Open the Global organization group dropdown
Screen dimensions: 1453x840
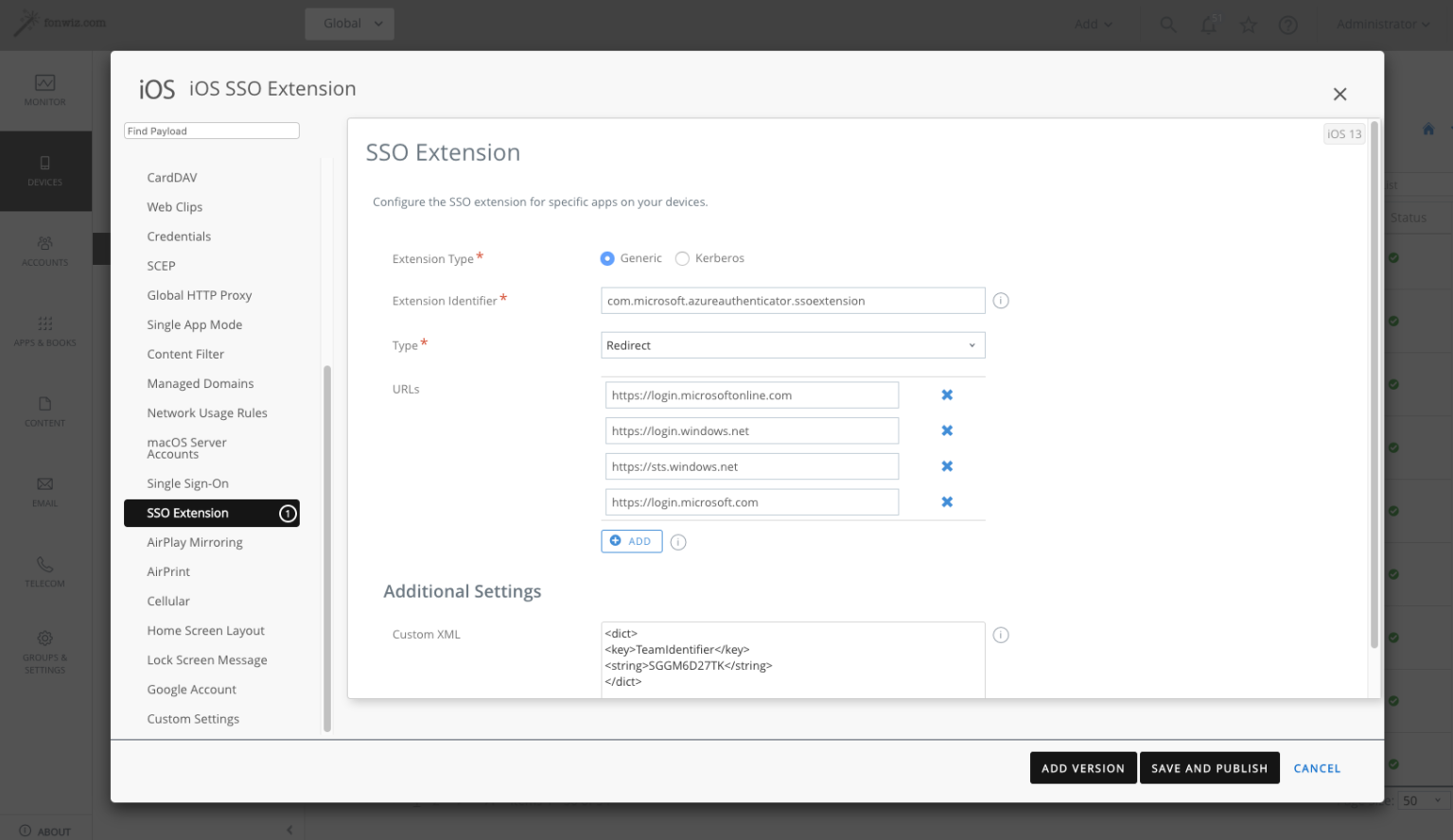tap(349, 24)
